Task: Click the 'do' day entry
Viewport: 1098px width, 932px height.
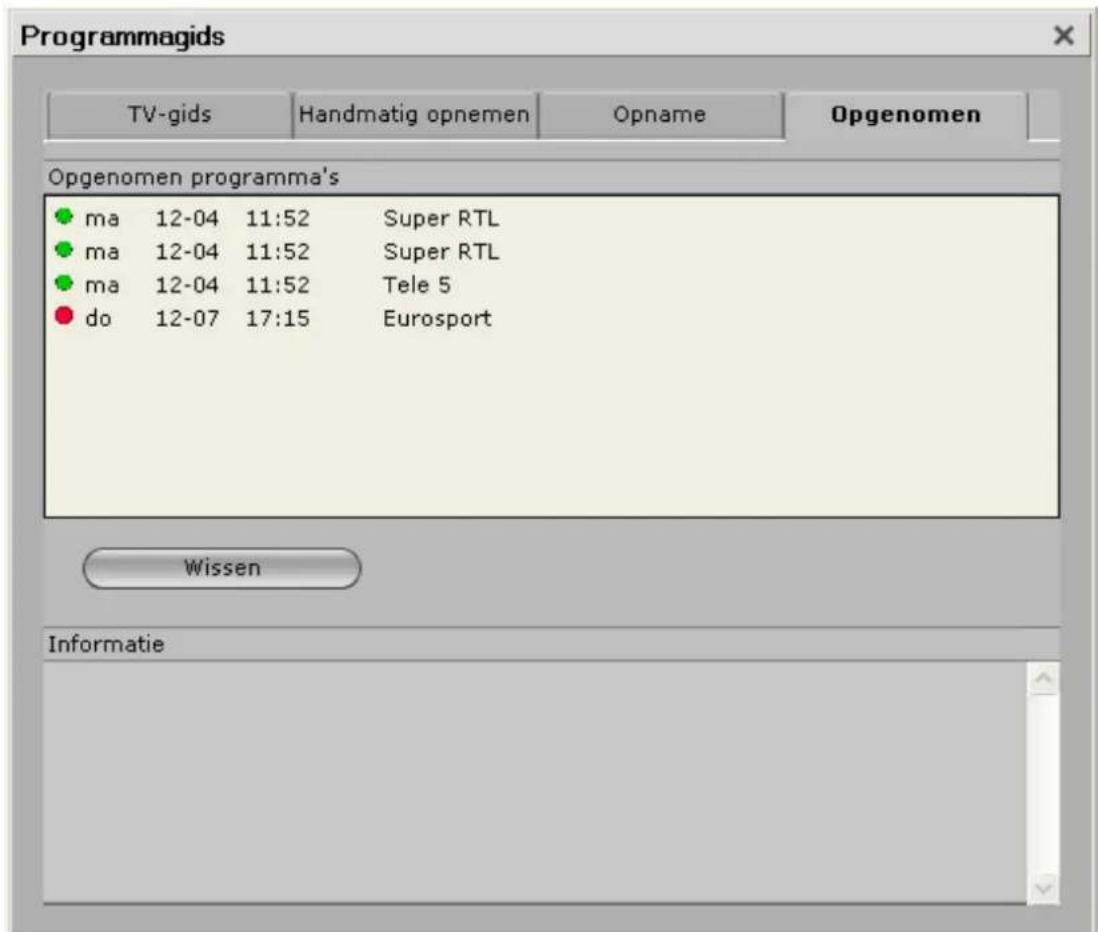Action: pyautogui.click(x=98, y=319)
